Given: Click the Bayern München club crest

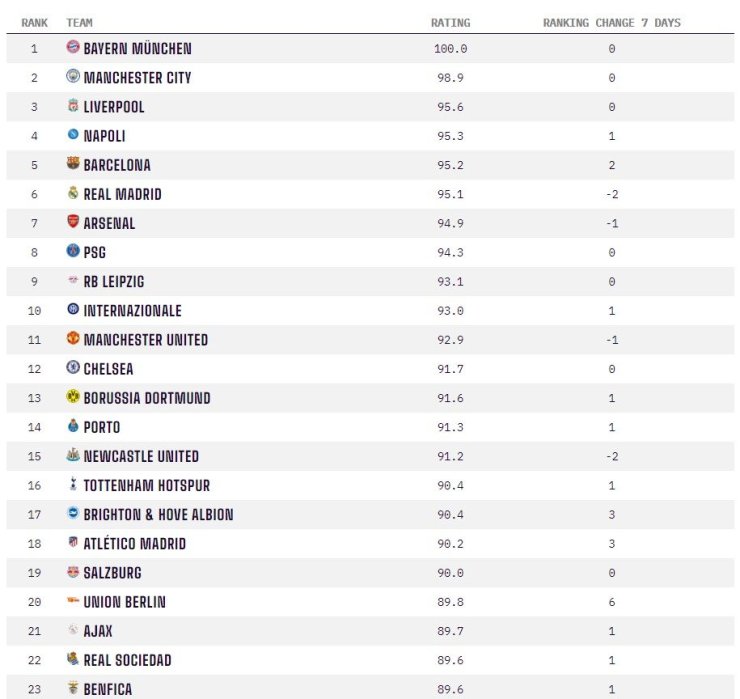Looking at the screenshot, I should (73, 47).
